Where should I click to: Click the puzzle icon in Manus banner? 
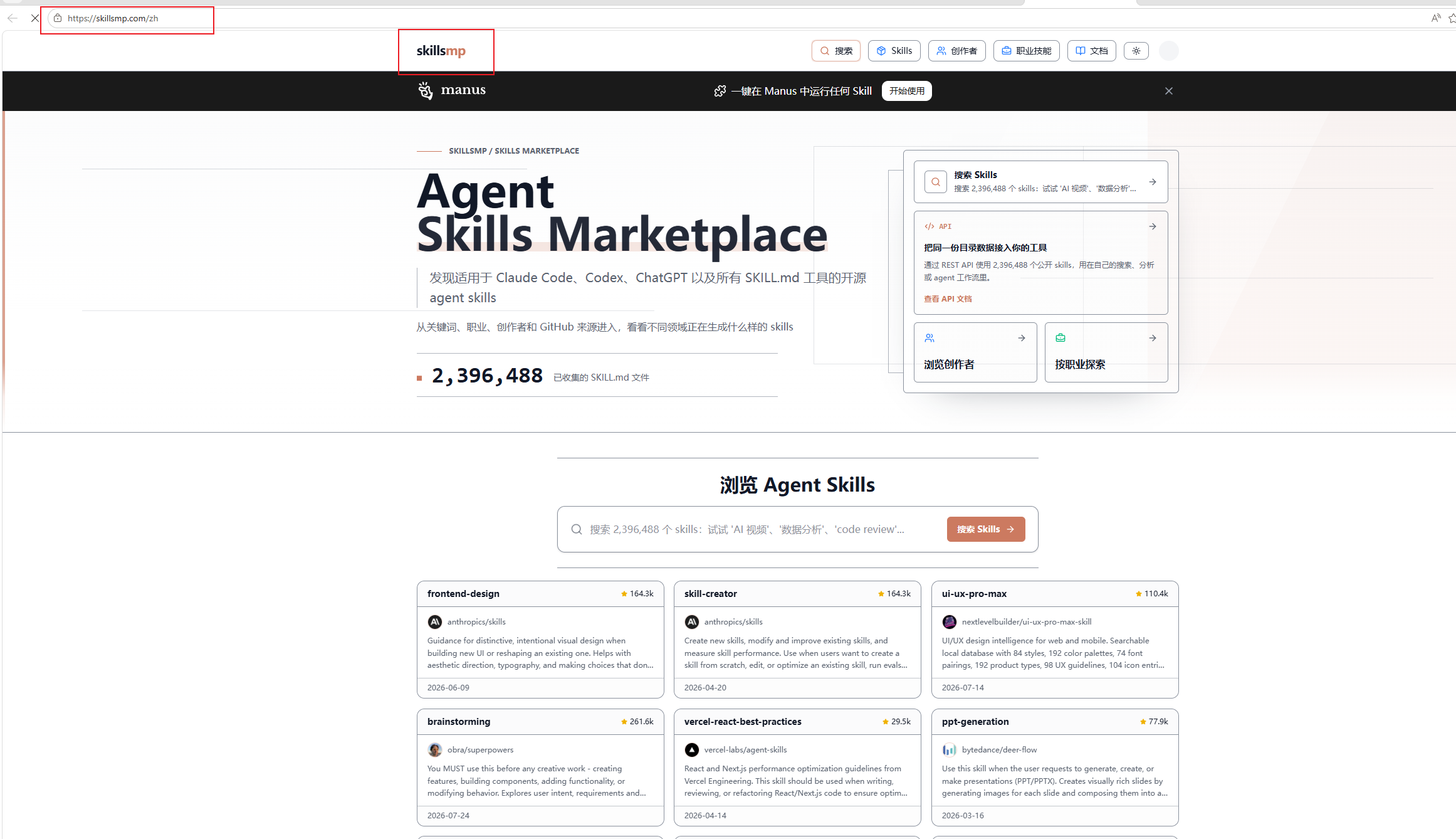point(720,91)
